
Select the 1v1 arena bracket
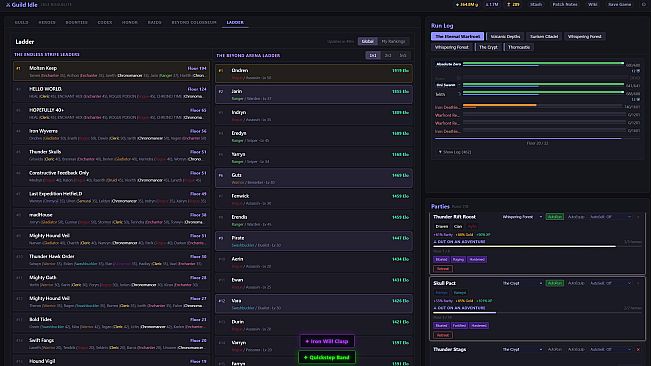point(373,56)
